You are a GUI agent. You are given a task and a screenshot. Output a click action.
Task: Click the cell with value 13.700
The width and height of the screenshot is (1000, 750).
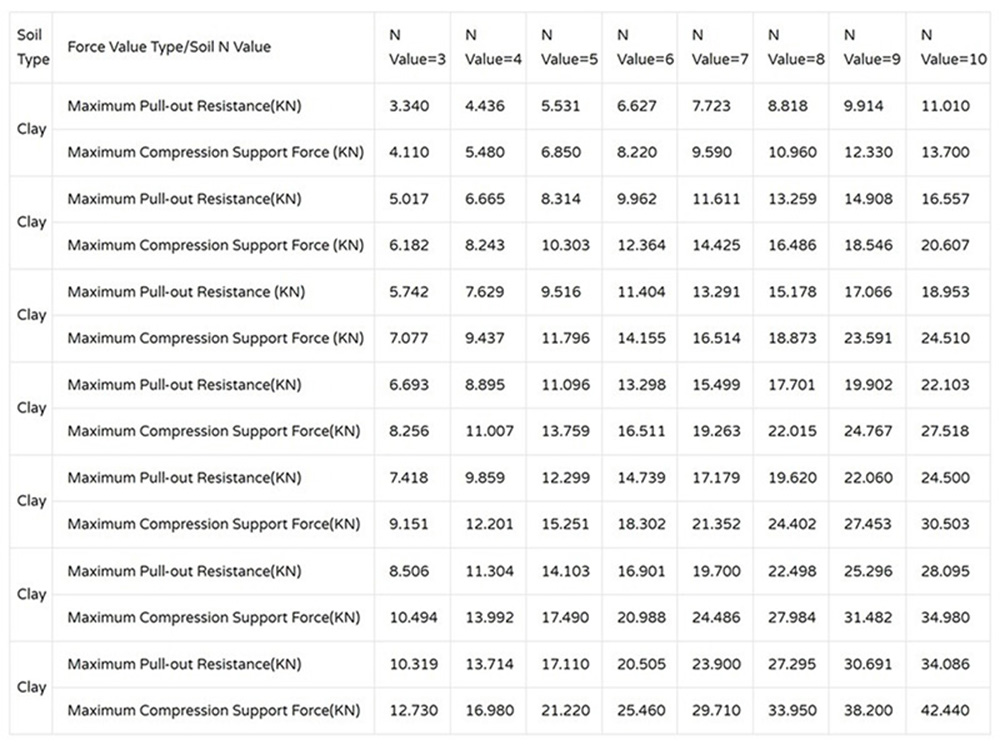[945, 152]
